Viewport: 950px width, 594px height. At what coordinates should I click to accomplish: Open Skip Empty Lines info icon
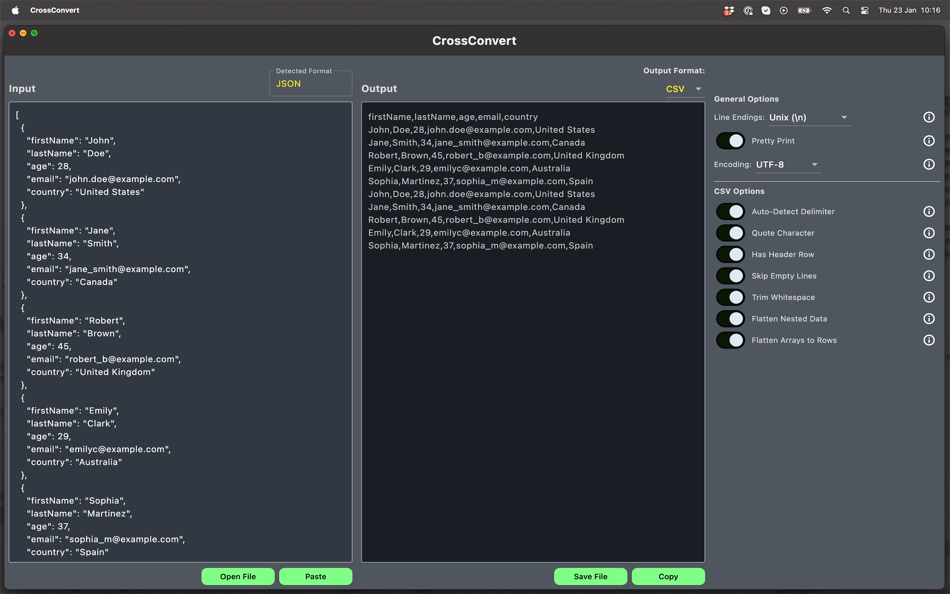(928, 276)
